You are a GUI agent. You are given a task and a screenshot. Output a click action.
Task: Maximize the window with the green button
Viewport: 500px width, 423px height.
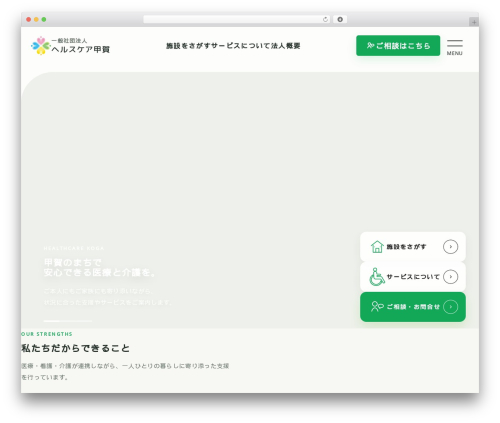(44, 19)
